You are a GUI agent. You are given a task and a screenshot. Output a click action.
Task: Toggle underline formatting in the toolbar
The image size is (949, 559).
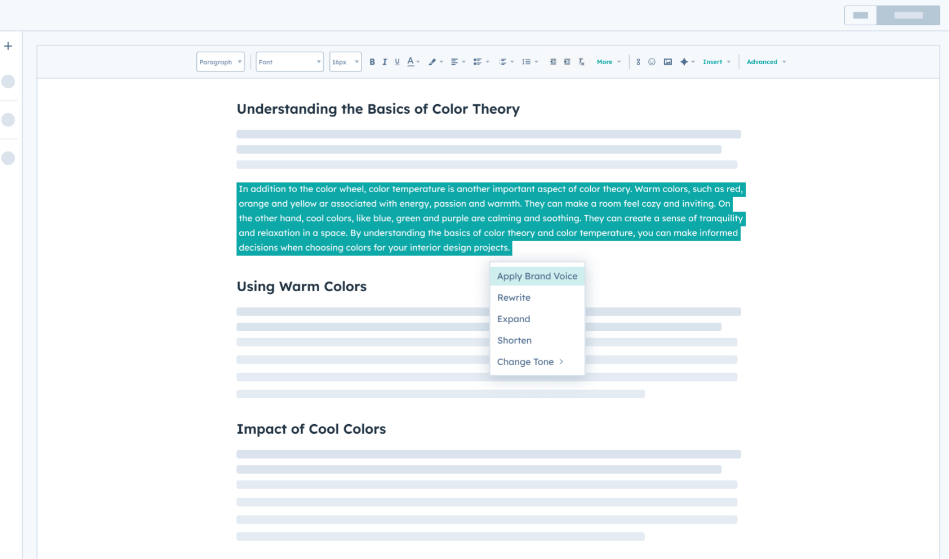point(397,62)
